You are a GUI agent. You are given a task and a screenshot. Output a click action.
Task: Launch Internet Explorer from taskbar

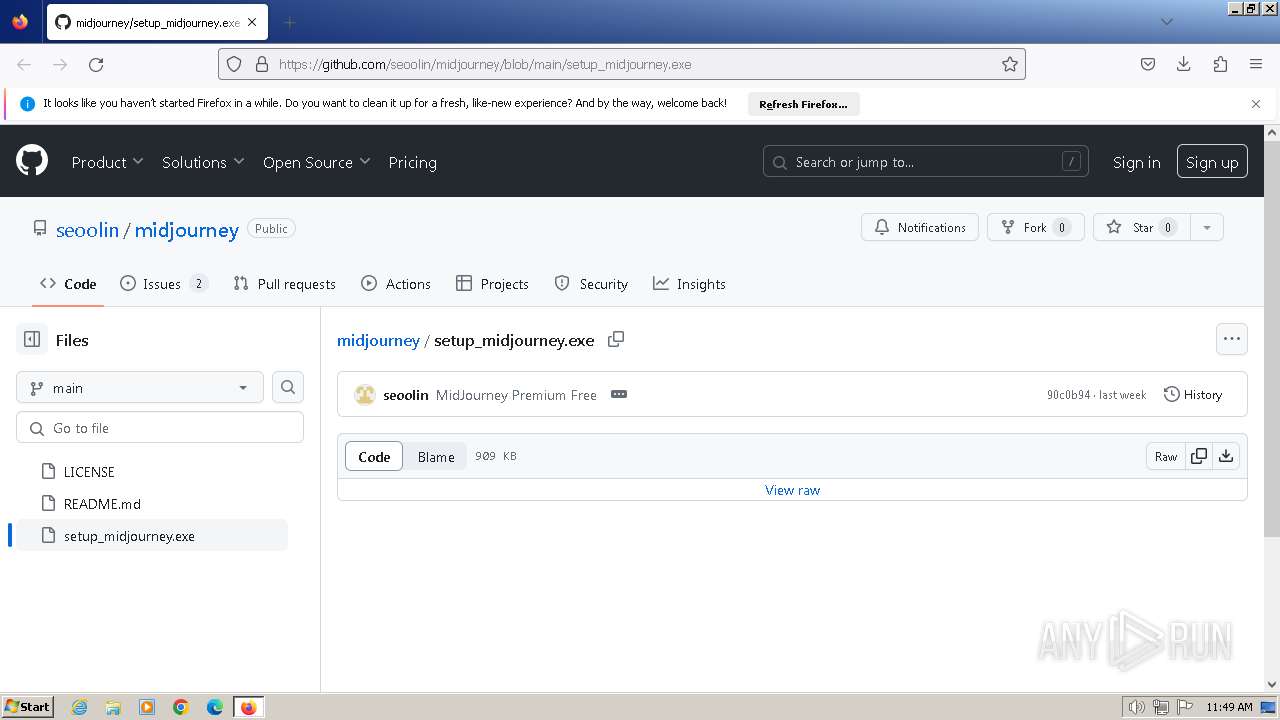(79, 707)
